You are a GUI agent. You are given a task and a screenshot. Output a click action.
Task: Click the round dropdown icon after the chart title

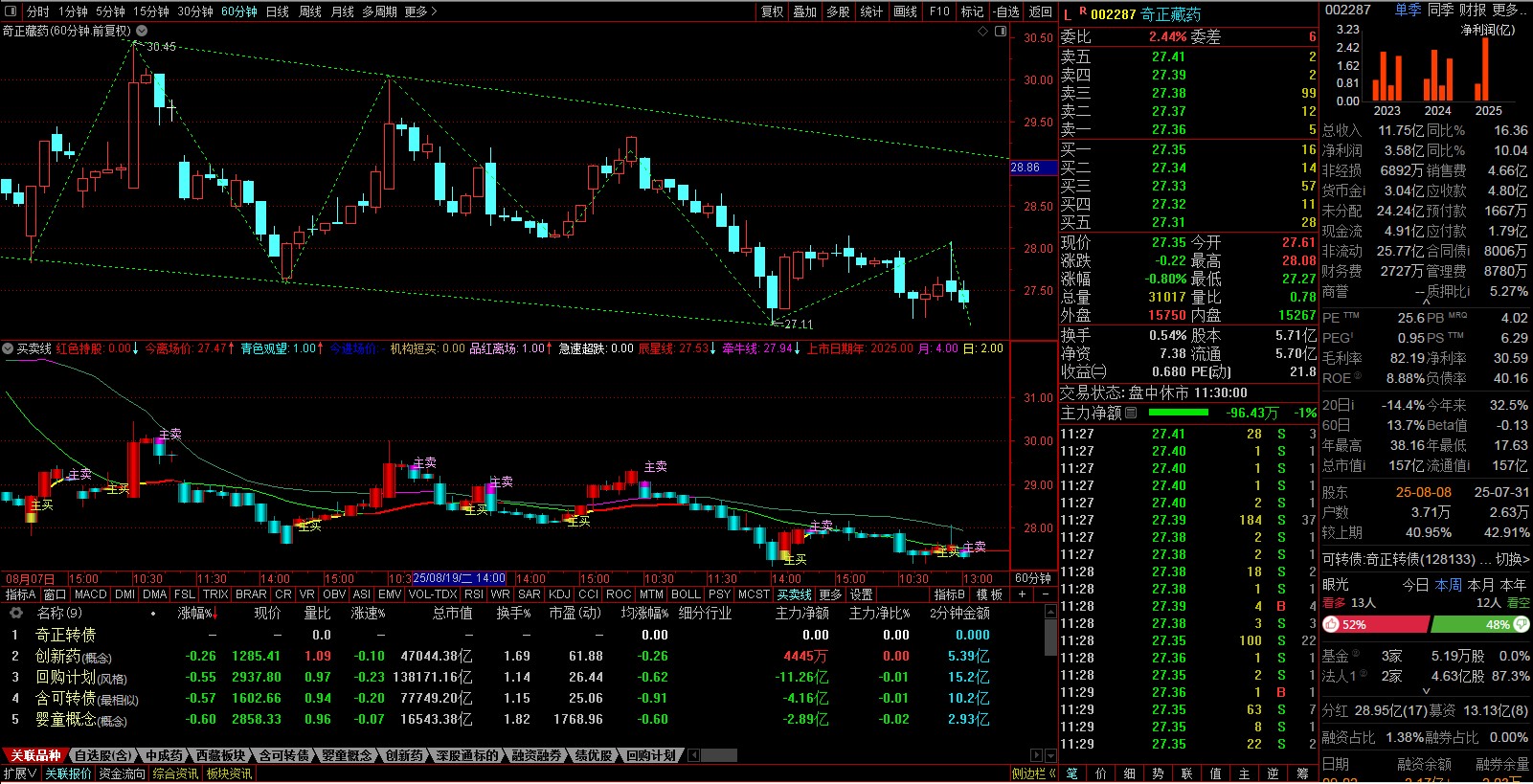[x=142, y=31]
